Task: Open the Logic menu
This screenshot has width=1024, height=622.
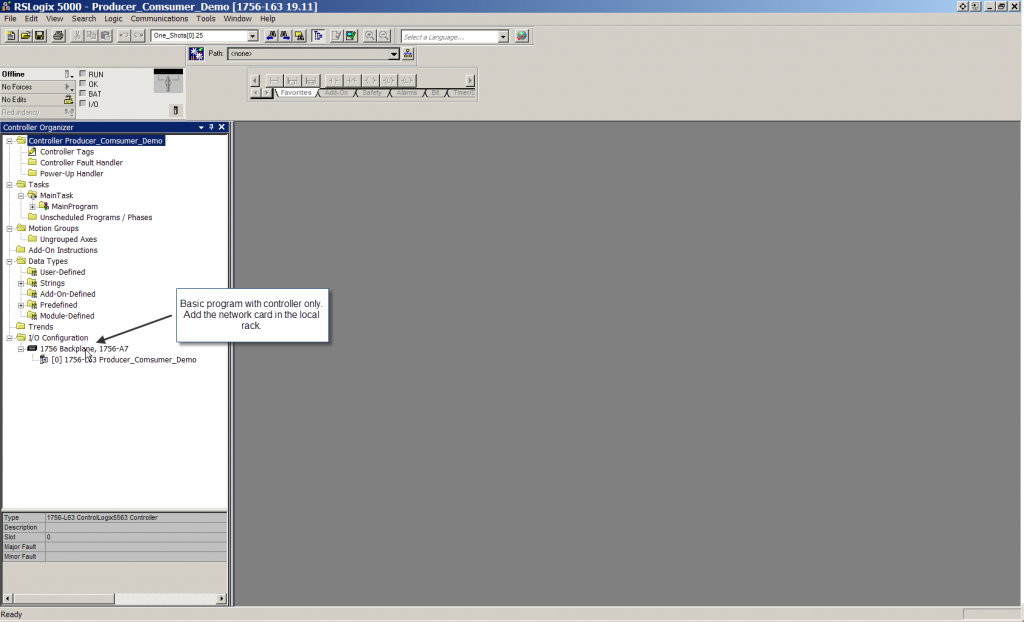Action: pos(113,19)
